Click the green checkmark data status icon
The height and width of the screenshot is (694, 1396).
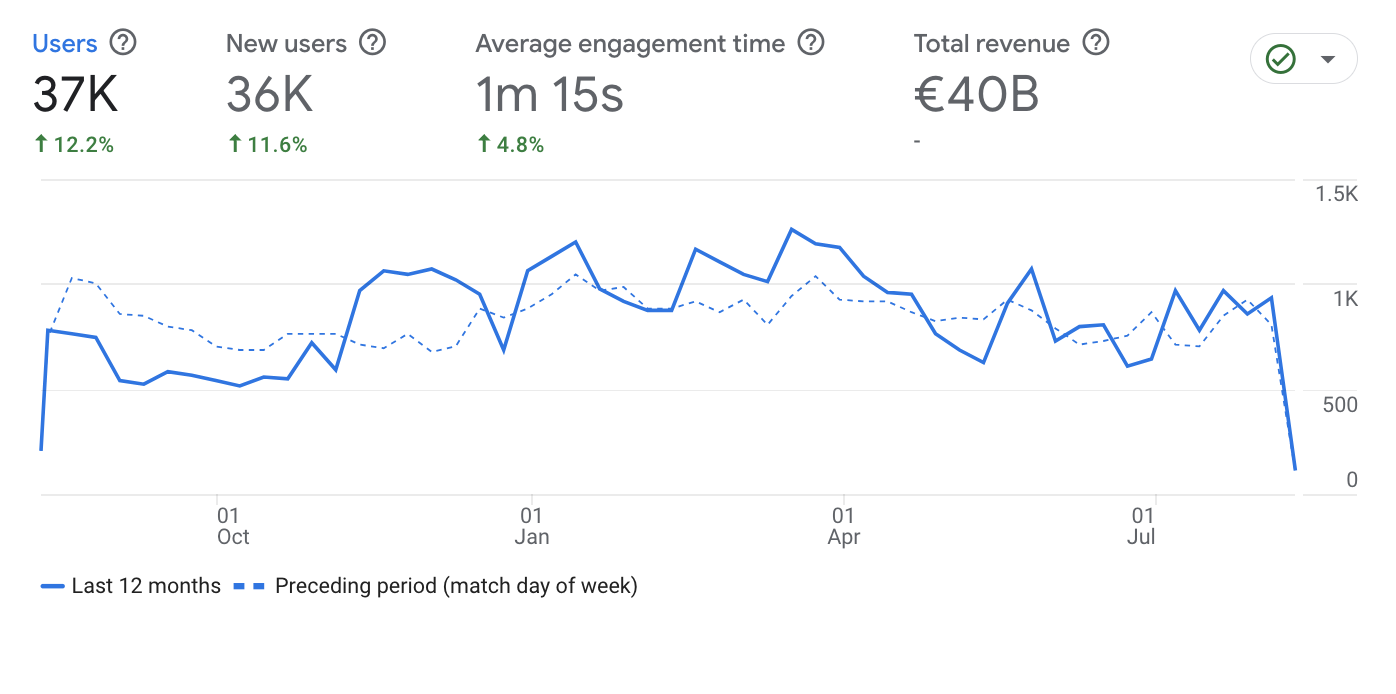(x=1281, y=59)
